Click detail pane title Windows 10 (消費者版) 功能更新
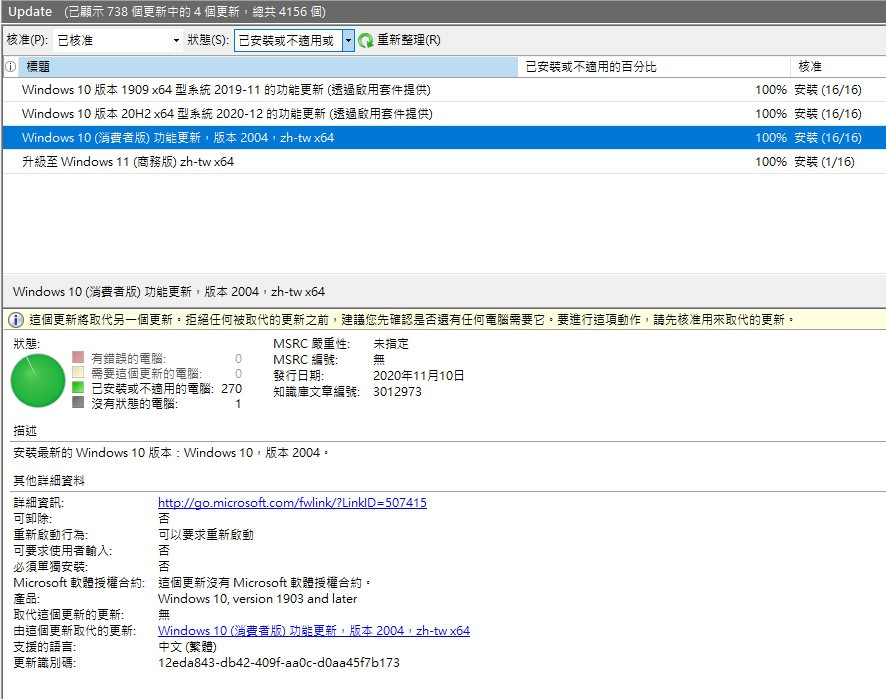The image size is (886, 699). 168,292
